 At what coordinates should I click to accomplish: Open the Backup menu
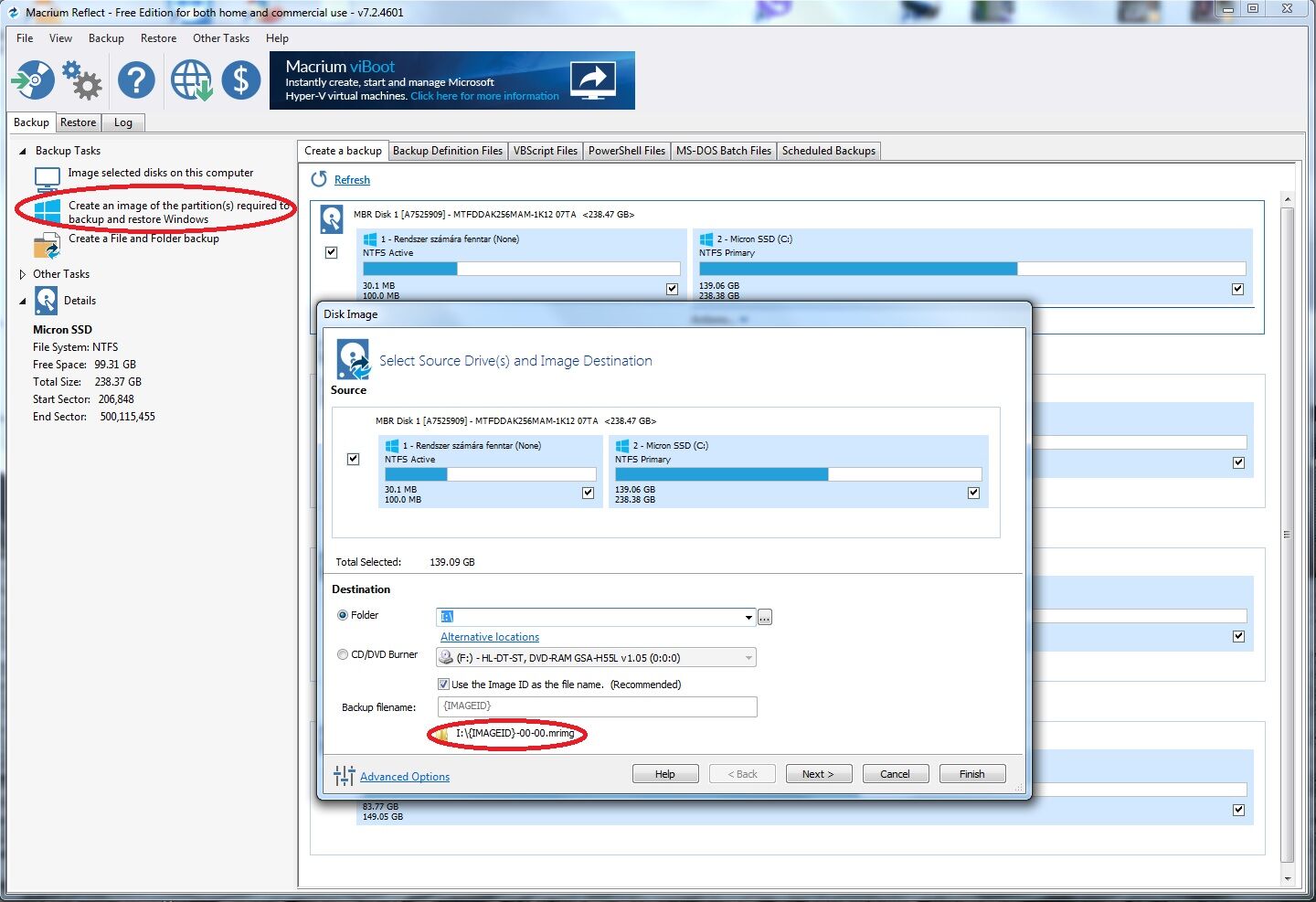[x=106, y=38]
